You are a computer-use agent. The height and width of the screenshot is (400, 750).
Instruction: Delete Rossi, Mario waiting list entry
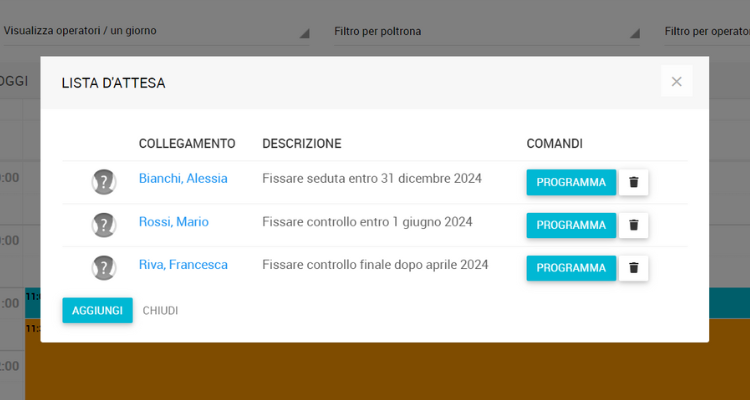tap(633, 225)
